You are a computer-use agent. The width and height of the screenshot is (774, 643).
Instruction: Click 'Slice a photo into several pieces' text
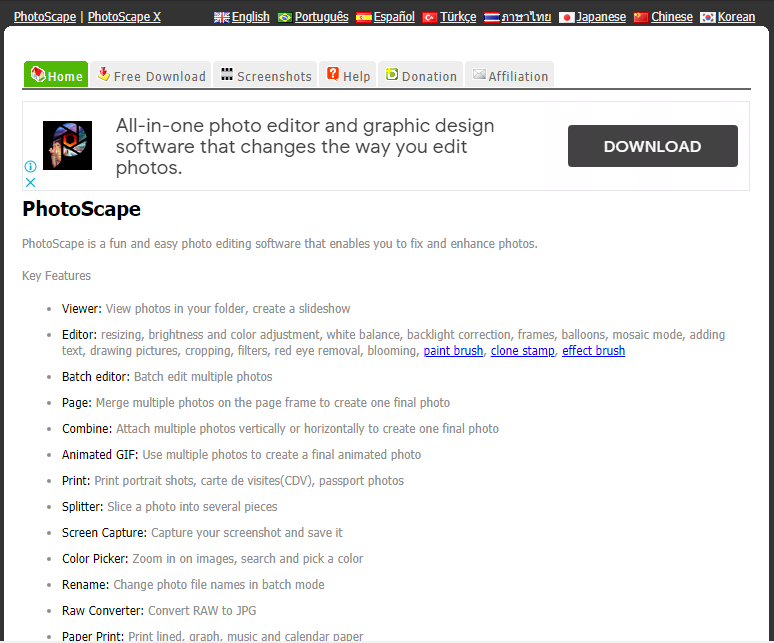[192, 507]
